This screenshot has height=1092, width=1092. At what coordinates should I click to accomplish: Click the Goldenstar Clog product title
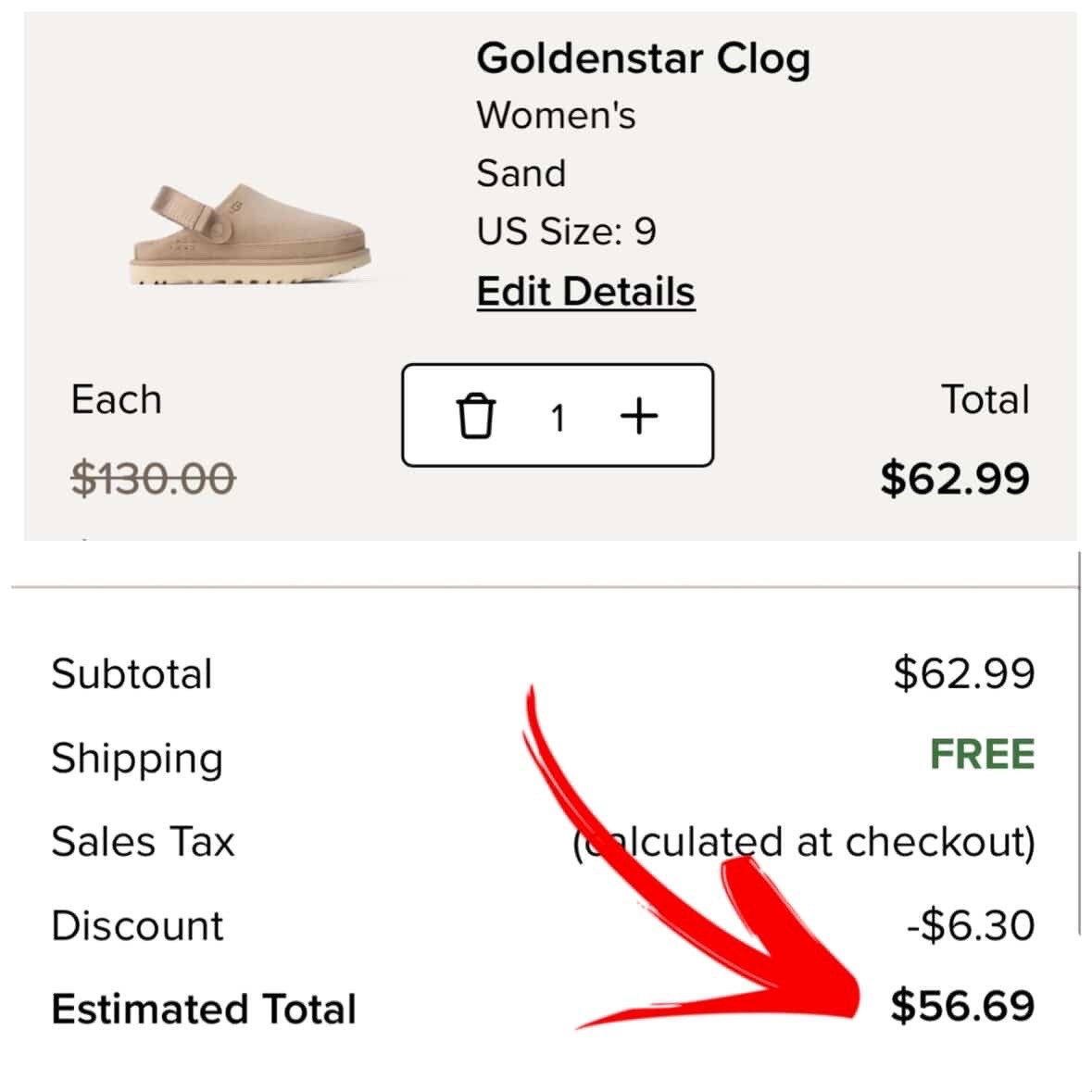pyautogui.click(x=644, y=58)
